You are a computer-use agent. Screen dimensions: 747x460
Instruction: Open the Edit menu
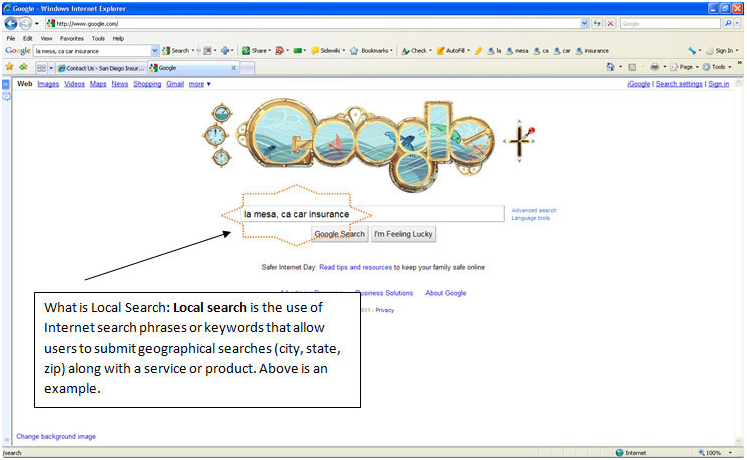(x=28, y=39)
